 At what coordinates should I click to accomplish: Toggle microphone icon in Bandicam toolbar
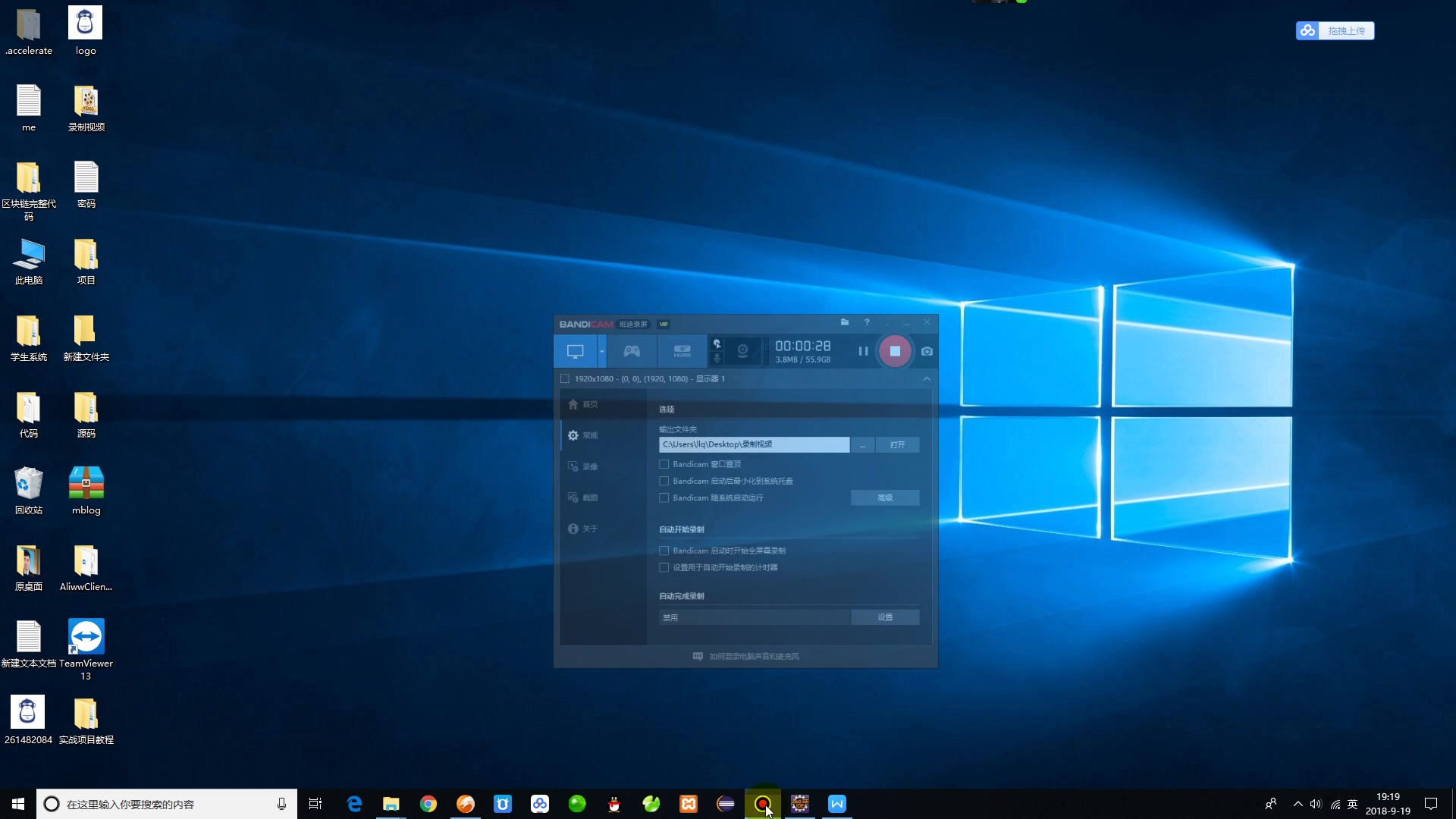pos(717,359)
